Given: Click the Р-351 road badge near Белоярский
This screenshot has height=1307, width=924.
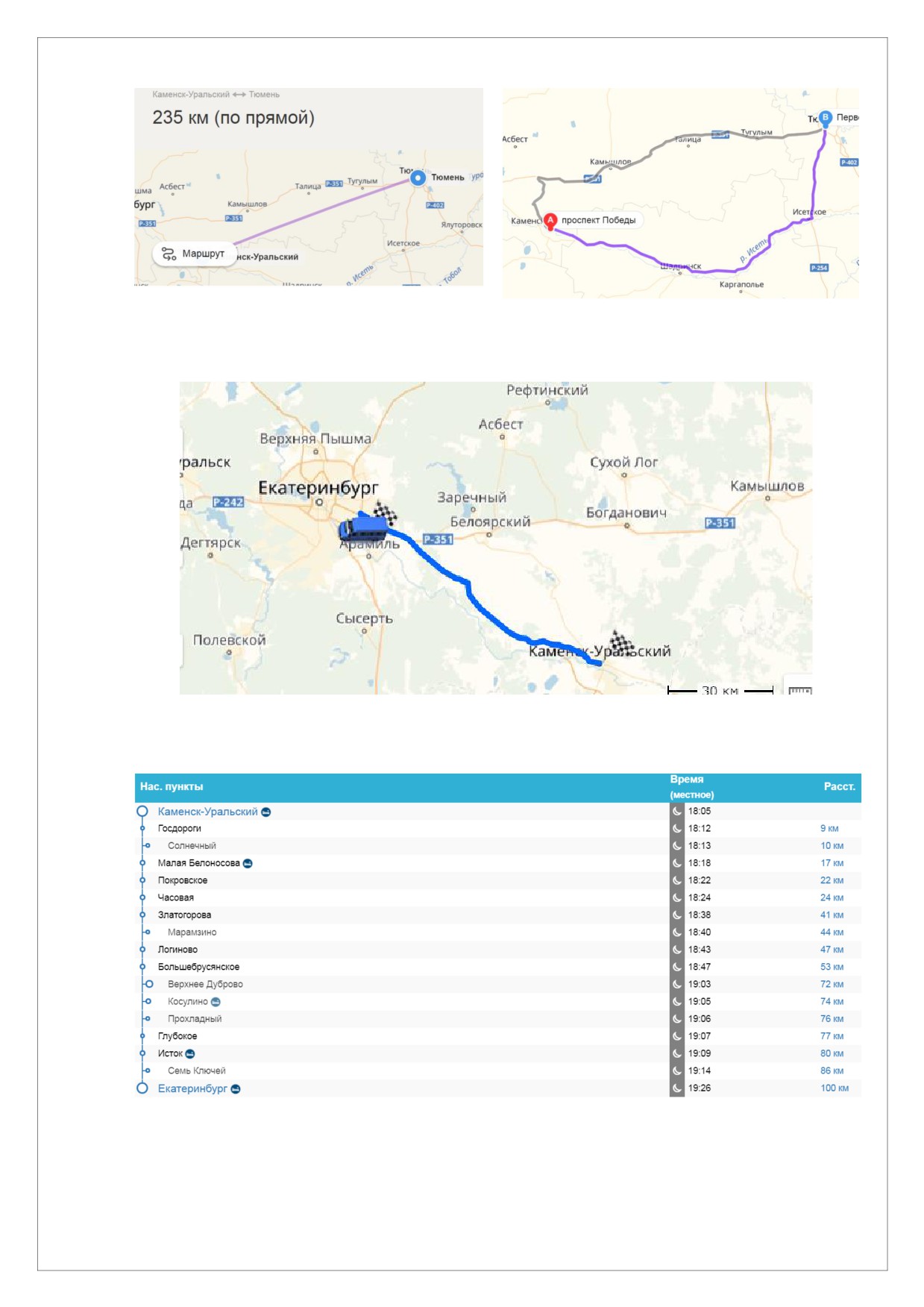Looking at the screenshot, I should coord(439,539).
